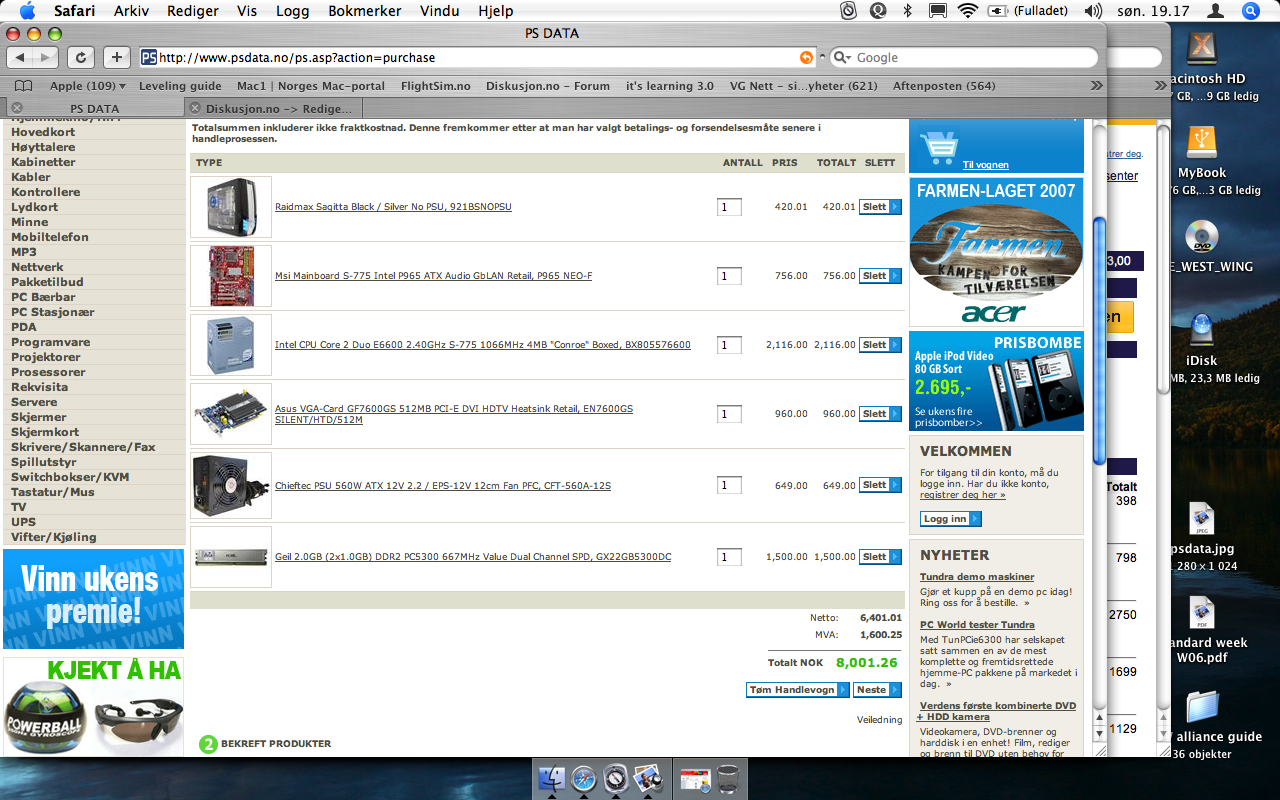Open Finder from the Dock

point(552,780)
